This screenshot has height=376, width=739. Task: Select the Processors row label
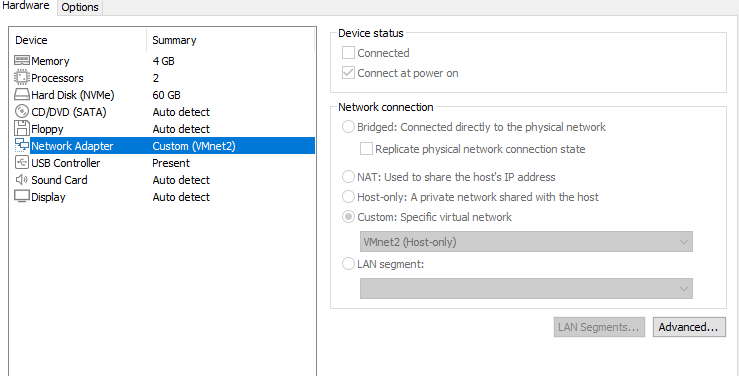[57, 78]
